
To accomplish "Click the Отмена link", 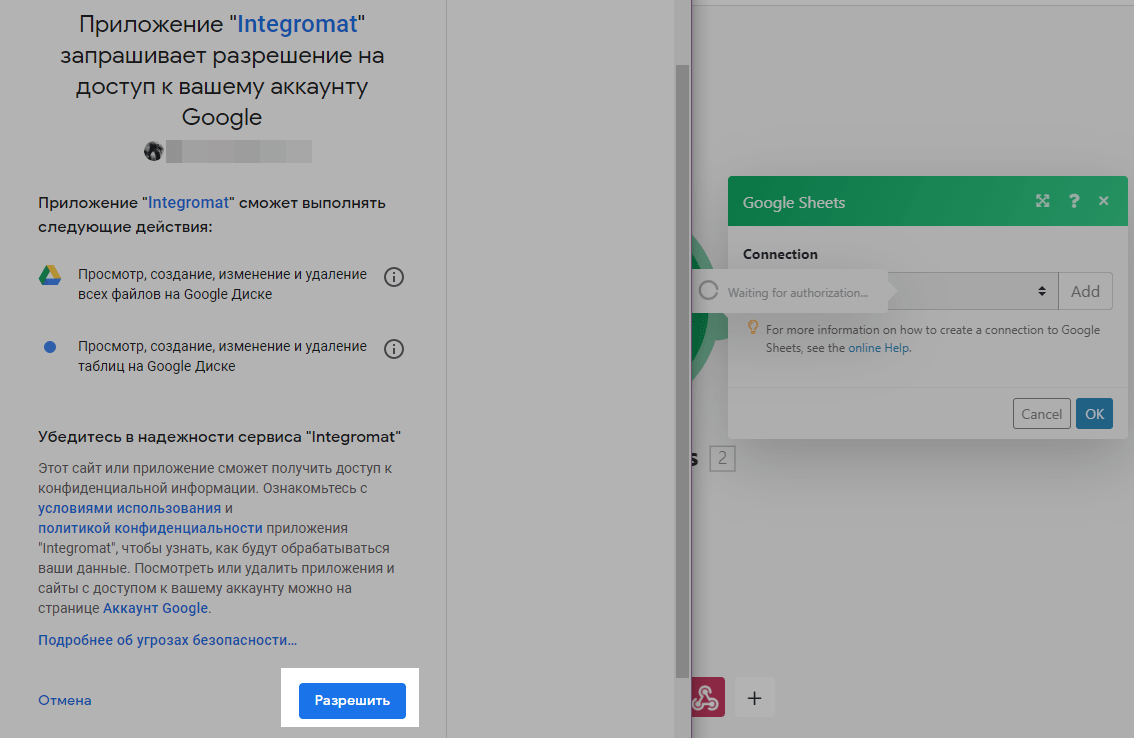I will [64, 700].
